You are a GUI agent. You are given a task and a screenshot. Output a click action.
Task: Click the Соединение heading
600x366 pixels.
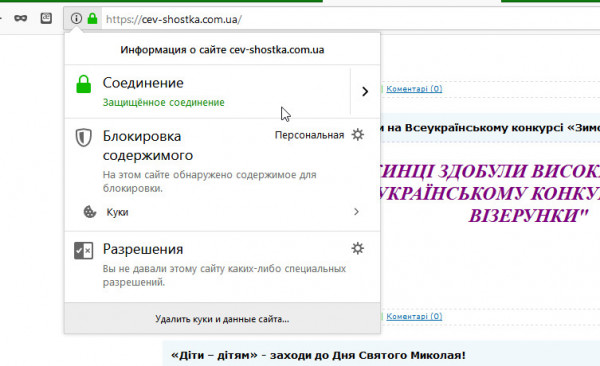143,83
